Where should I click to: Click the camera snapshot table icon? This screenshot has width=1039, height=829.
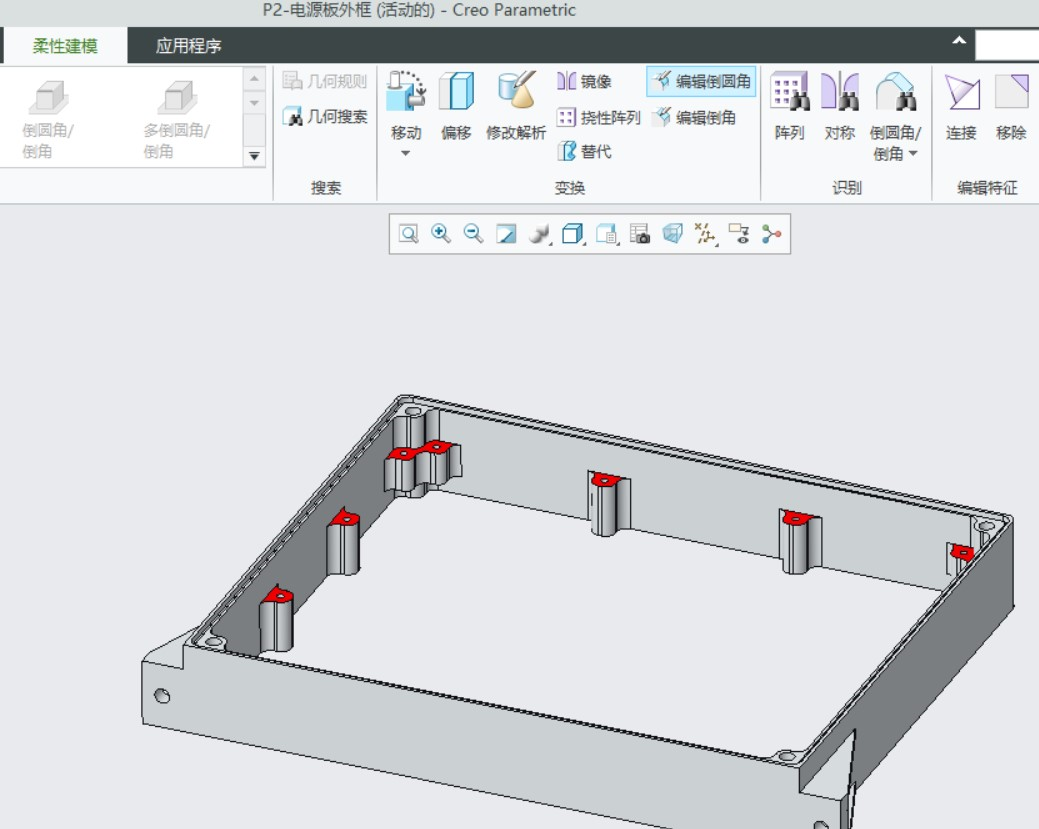click(639, 234)
